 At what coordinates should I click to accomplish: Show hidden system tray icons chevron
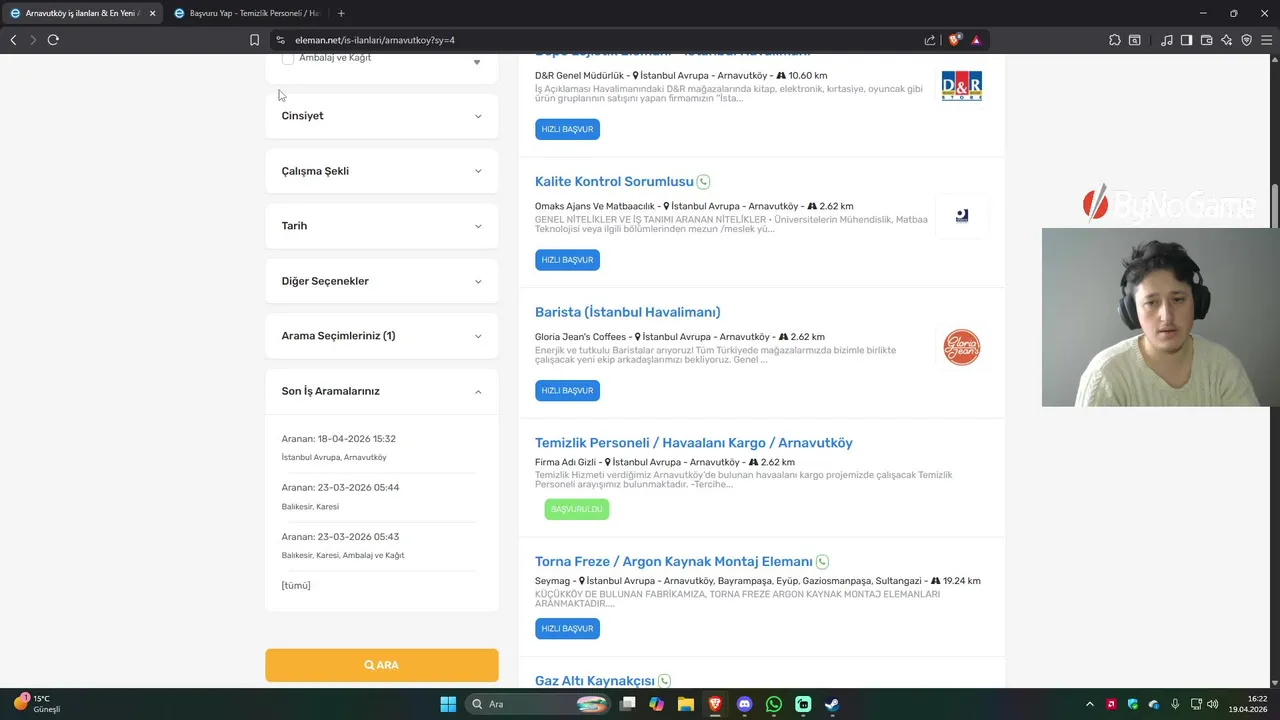[x=1090, y=704]
